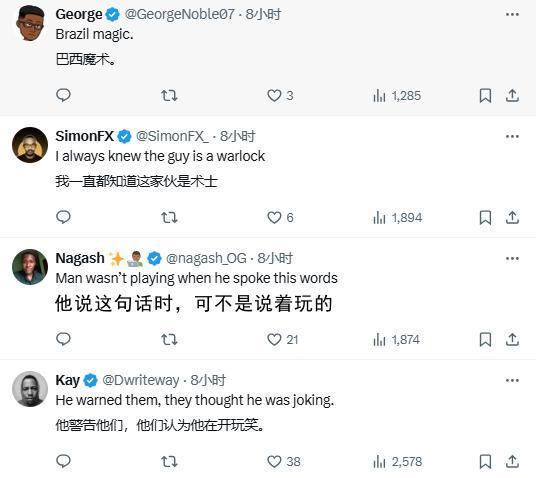This screenshot has height=478, width=536.
Task: Reply to George's "Brazil magic" tweet
Action: [x=63, y=95]
